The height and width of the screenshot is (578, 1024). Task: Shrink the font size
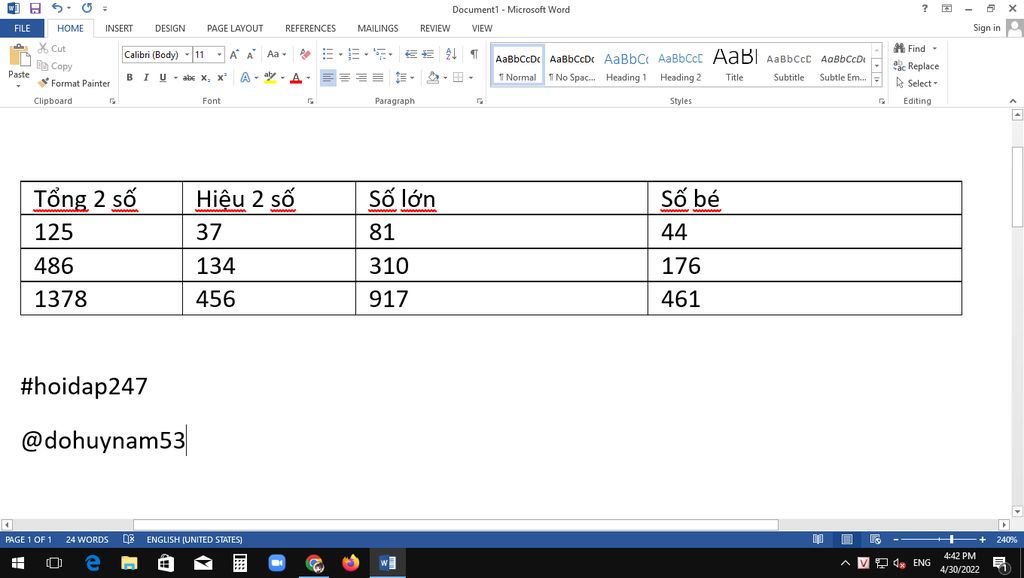pyautogui.click(x=251, y=54)
